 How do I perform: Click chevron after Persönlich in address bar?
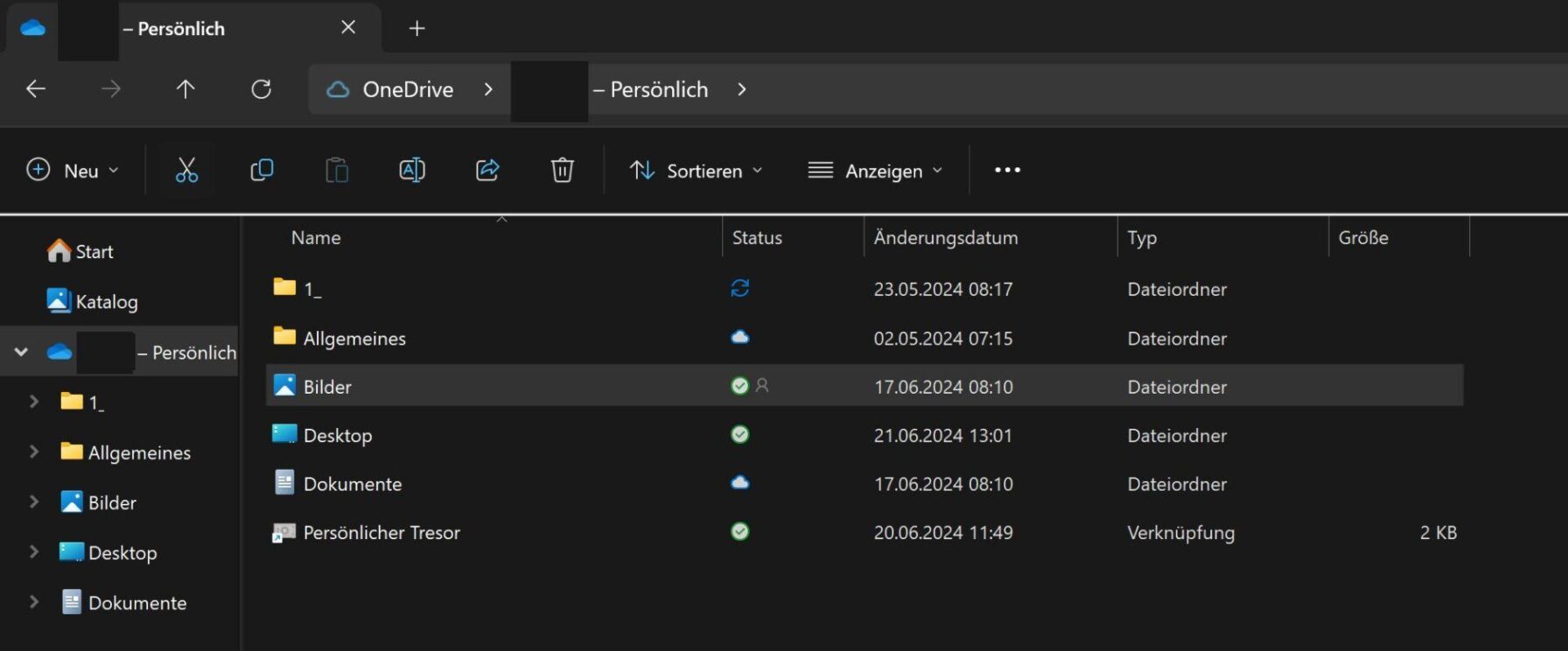coord(742,89)
